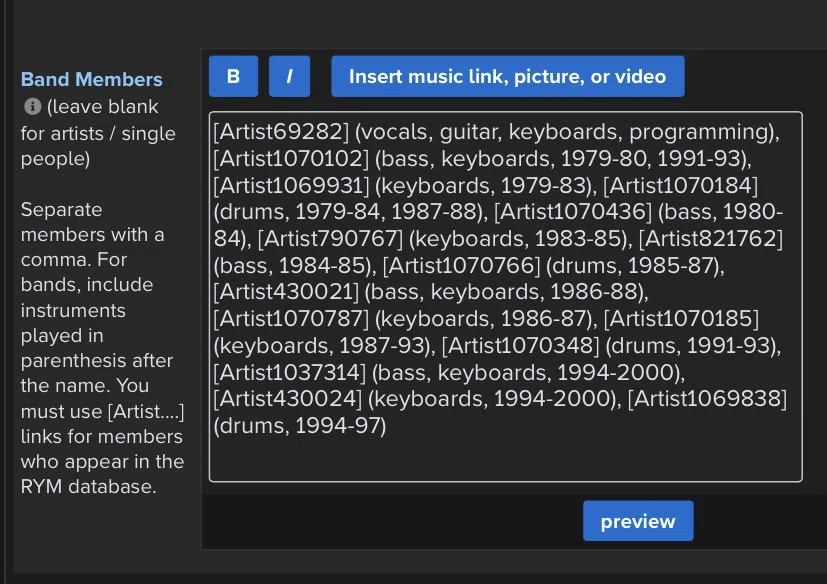Viewport: 827px width, 584px height.
Task: Click the text [Artist1070184]
Action: point(680,186)
